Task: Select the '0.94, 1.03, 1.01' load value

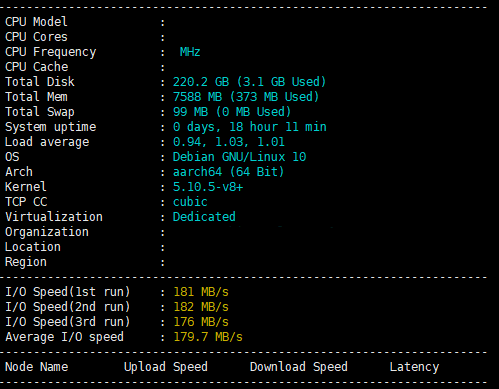Action: [x=229, y=142]
